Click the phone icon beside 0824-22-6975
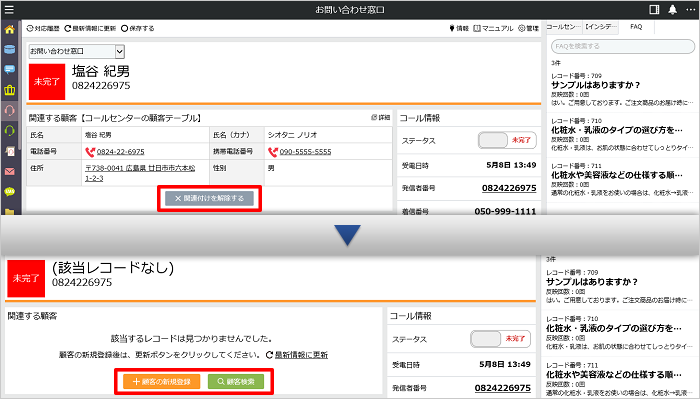 90,152
